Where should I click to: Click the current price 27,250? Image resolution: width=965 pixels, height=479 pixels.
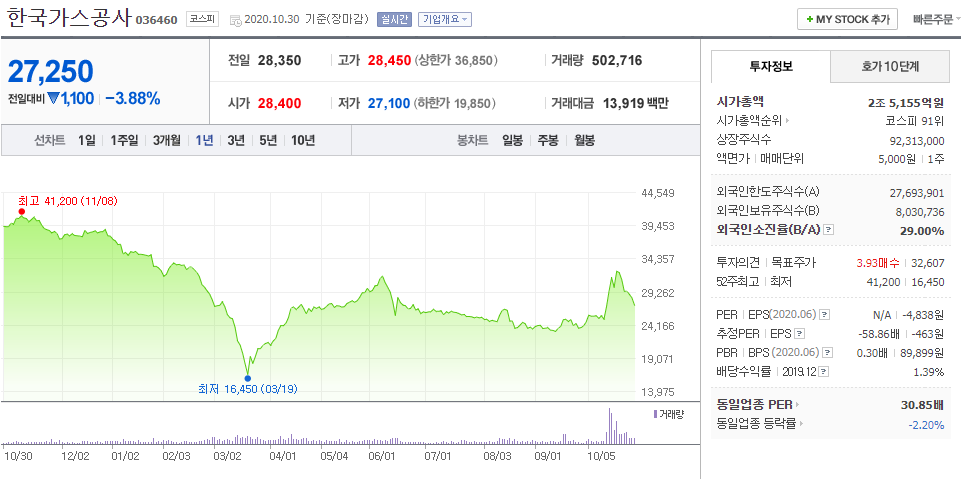click(x=50, y=71)
